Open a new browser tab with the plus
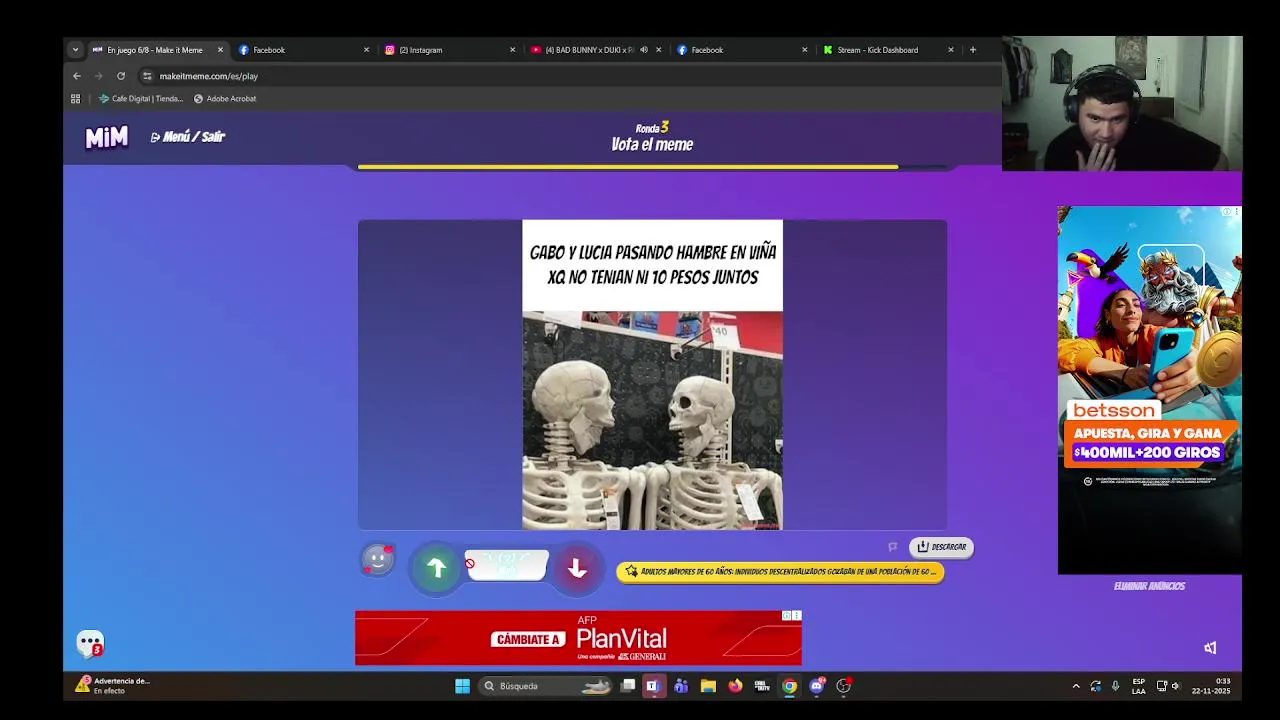This screenshot has width=1280, height=720. tap(973, 50)
